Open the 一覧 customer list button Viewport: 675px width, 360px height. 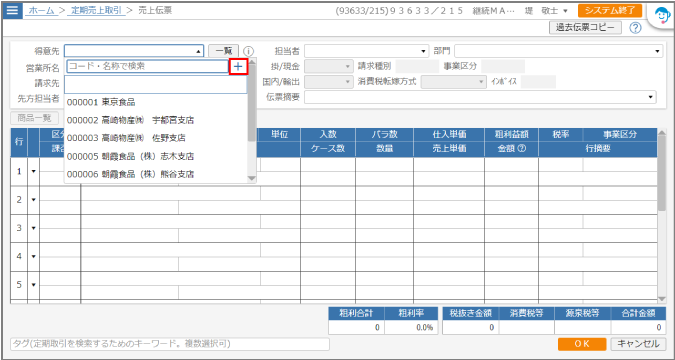223,51
